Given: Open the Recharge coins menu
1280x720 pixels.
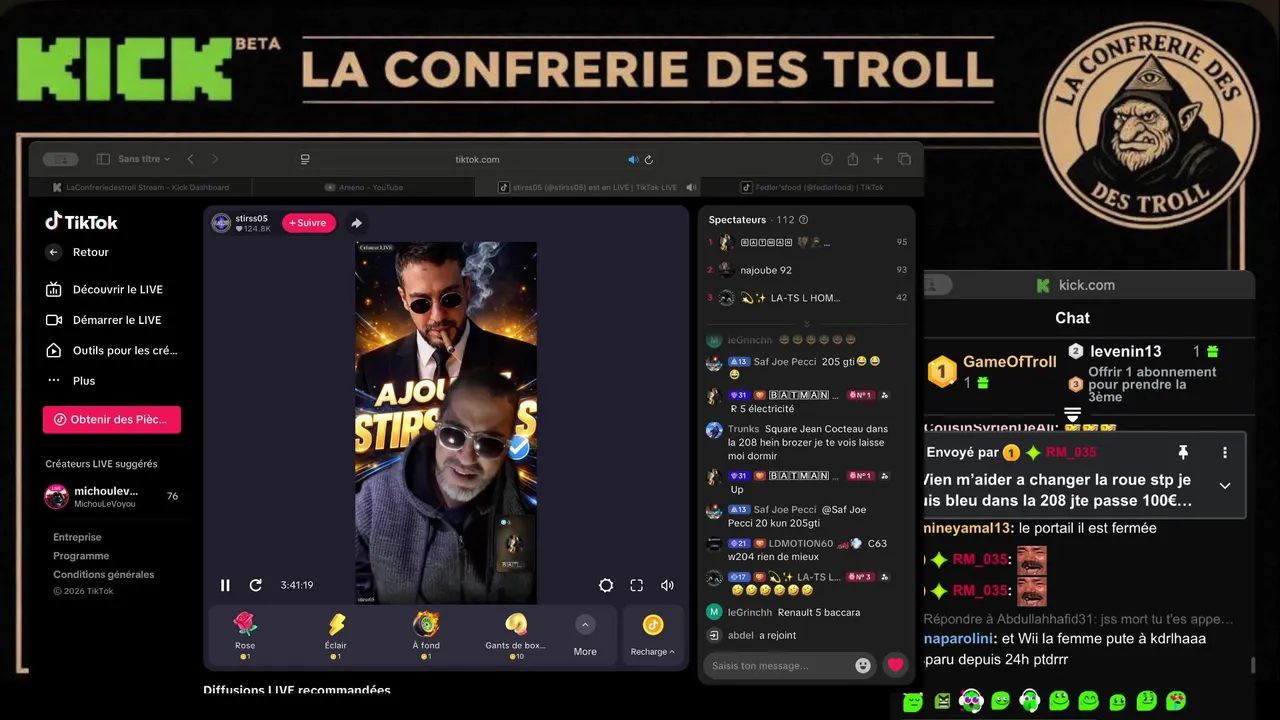Looking at the screenshot, I should (653, 635).
